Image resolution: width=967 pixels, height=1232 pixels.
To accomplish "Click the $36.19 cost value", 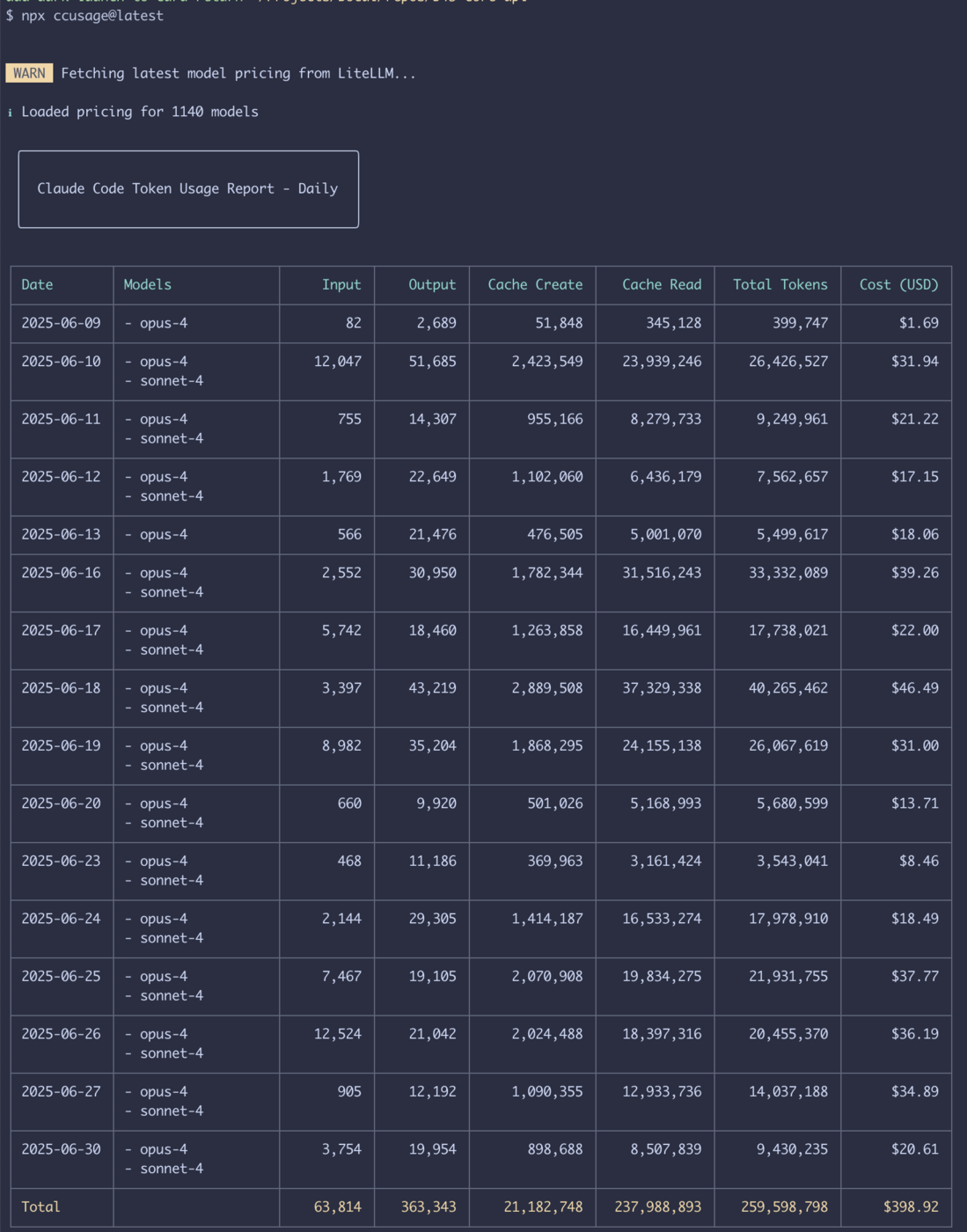I will point(915,1033).
